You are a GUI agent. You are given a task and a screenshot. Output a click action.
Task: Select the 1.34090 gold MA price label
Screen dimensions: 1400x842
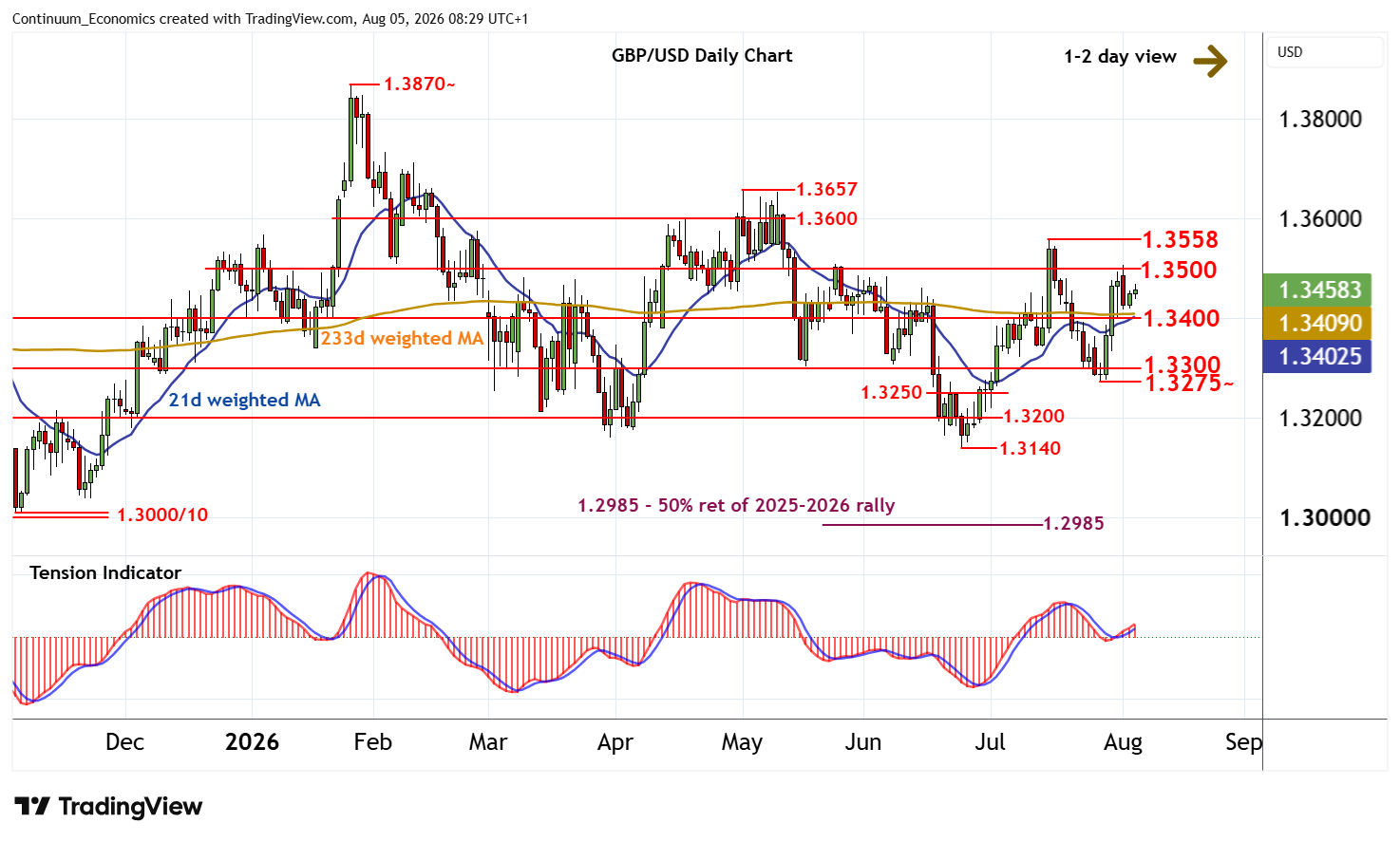coord(1319,323)
